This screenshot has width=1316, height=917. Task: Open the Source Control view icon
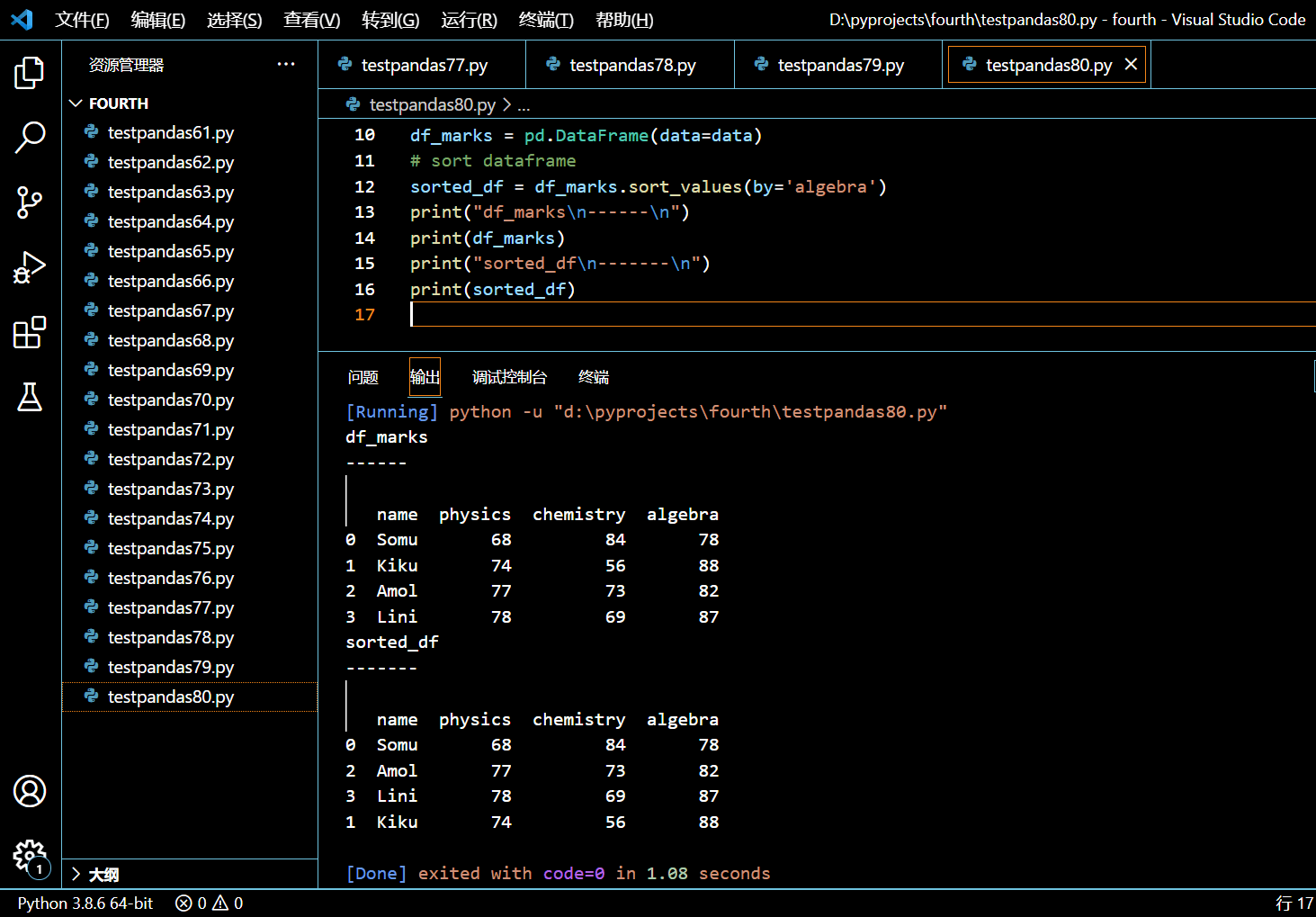[30, 202]
